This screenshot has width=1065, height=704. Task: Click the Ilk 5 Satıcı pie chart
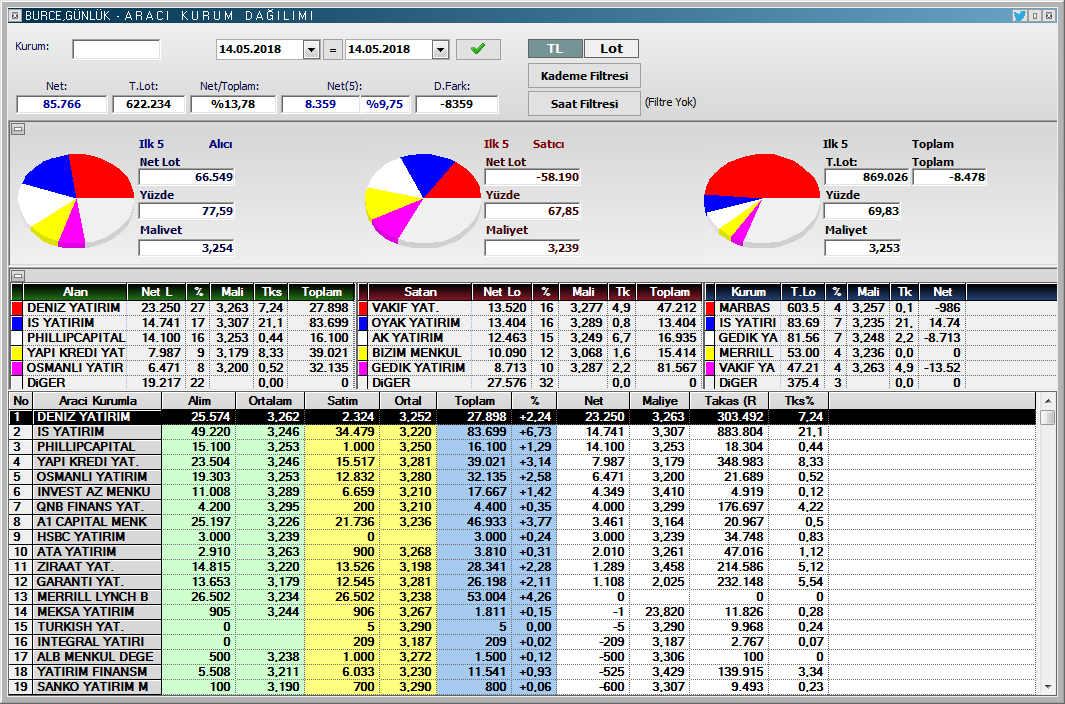422,199
